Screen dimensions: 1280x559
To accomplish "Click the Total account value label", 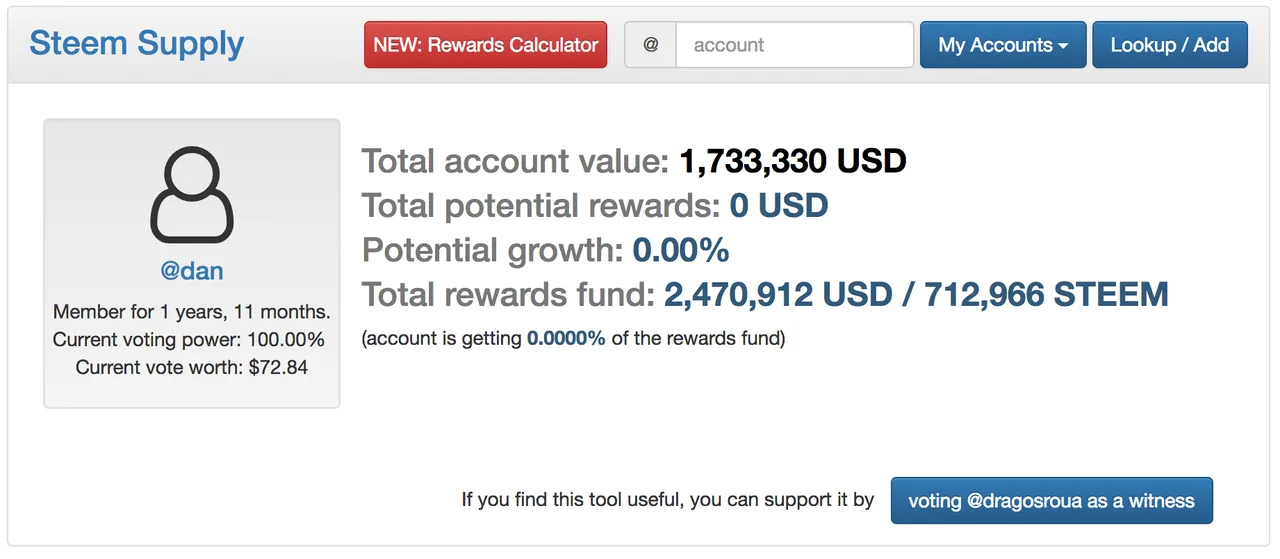I will point(515,161).
